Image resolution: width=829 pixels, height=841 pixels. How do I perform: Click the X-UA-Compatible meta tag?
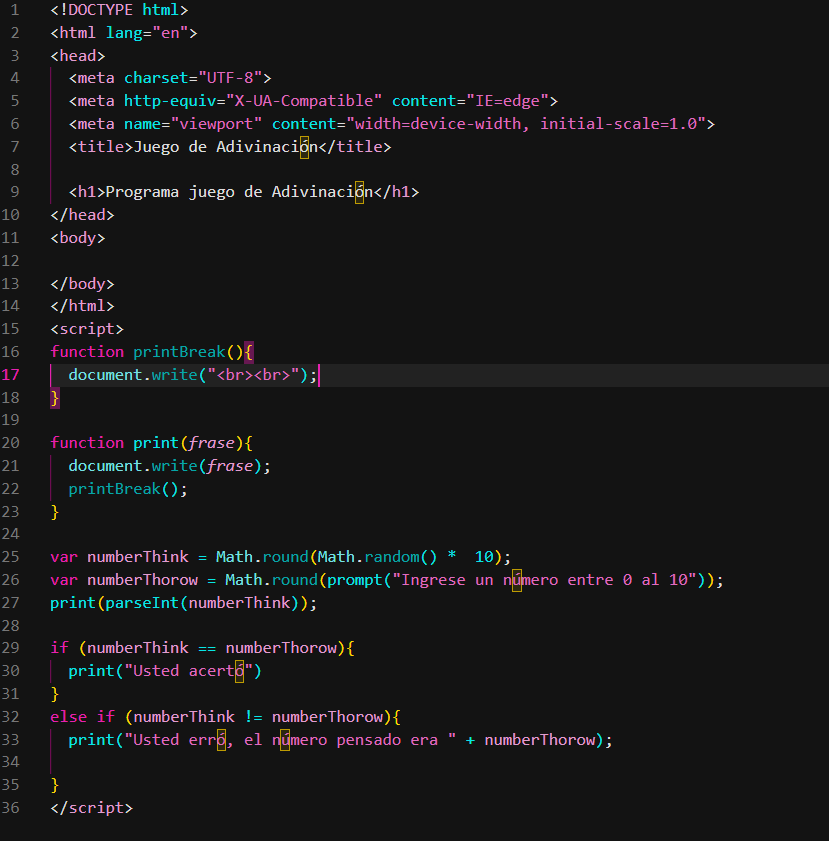tap(313, 101)
